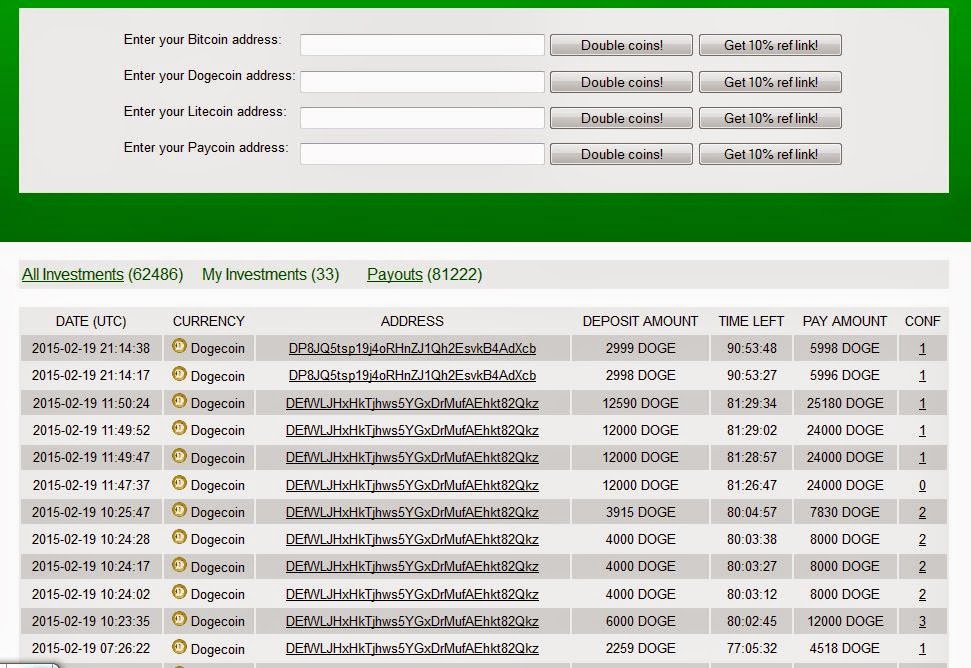Click Double coins! for Litecoin address
The height and width of the screenshot is (668, 971).
(x=621, y=118)
